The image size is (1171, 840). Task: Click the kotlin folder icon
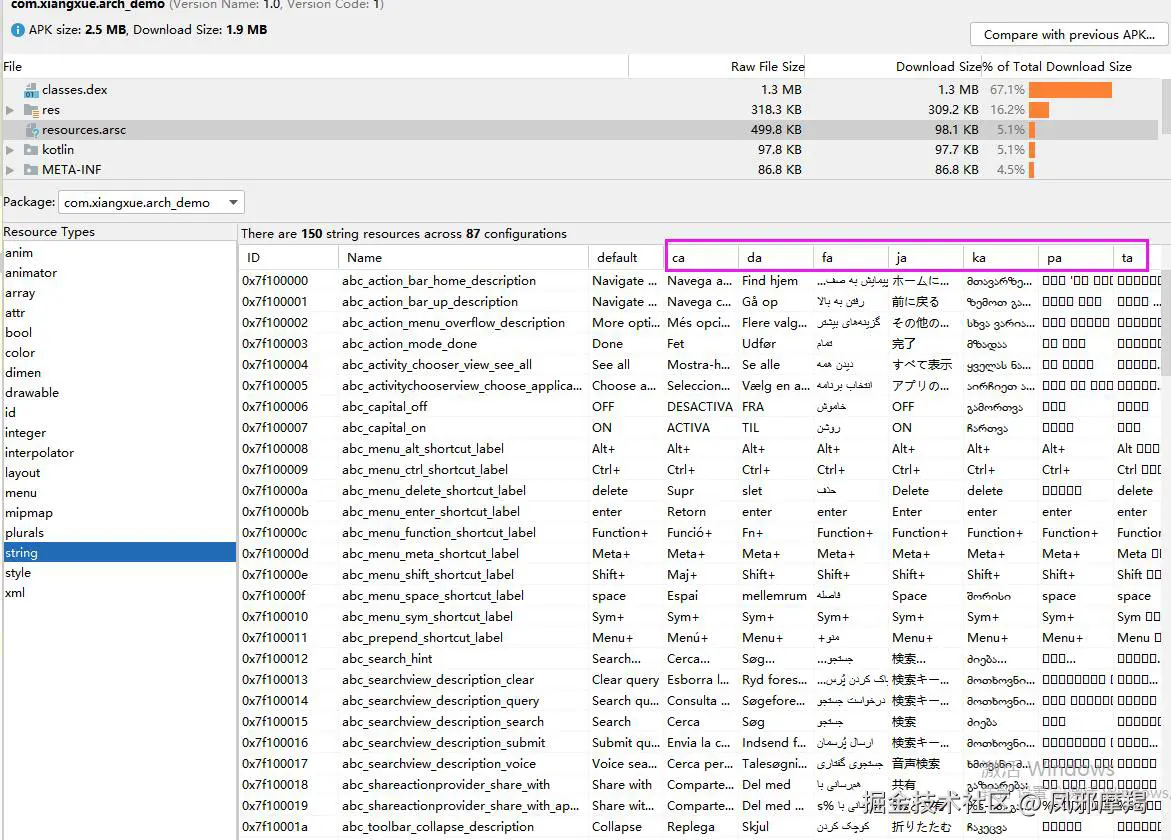pyautogui.click(x=31, y=150)
